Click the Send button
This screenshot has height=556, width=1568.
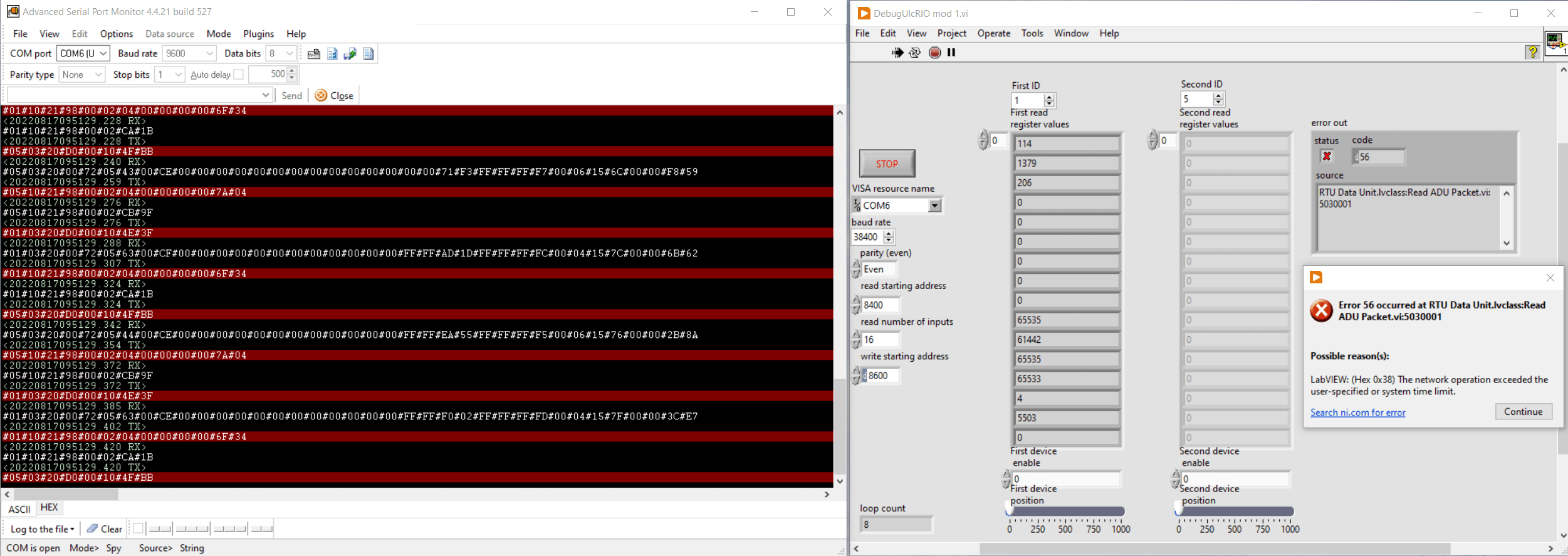pos(291,95)
